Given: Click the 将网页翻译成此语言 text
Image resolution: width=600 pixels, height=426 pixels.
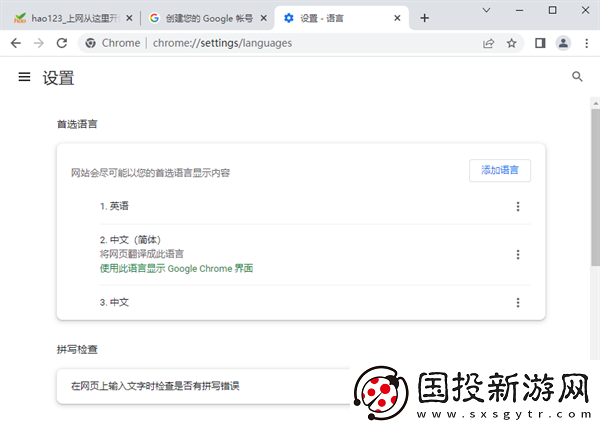Looking at the screenshot, I should point(142,254).
